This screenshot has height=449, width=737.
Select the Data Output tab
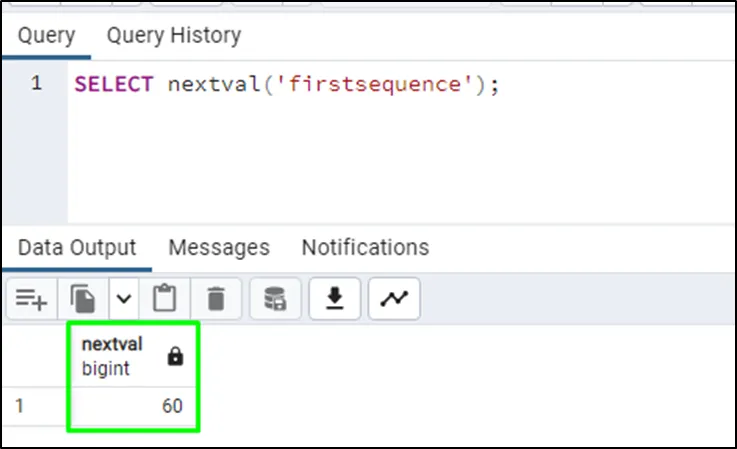point(77,247)
